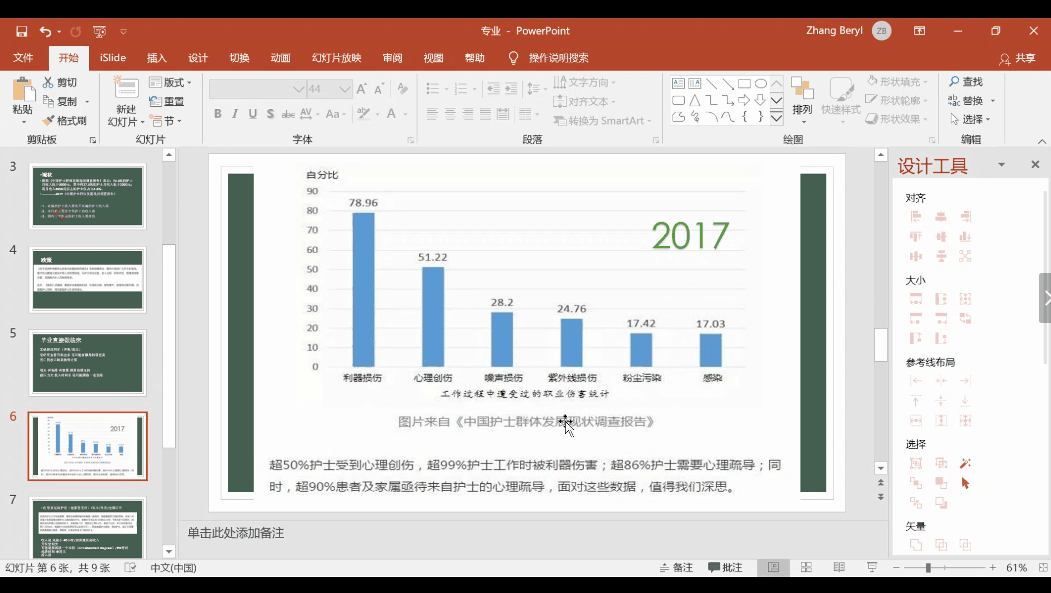
Task: Open the iSlide ribbon tab
Action: pos(113,58)
